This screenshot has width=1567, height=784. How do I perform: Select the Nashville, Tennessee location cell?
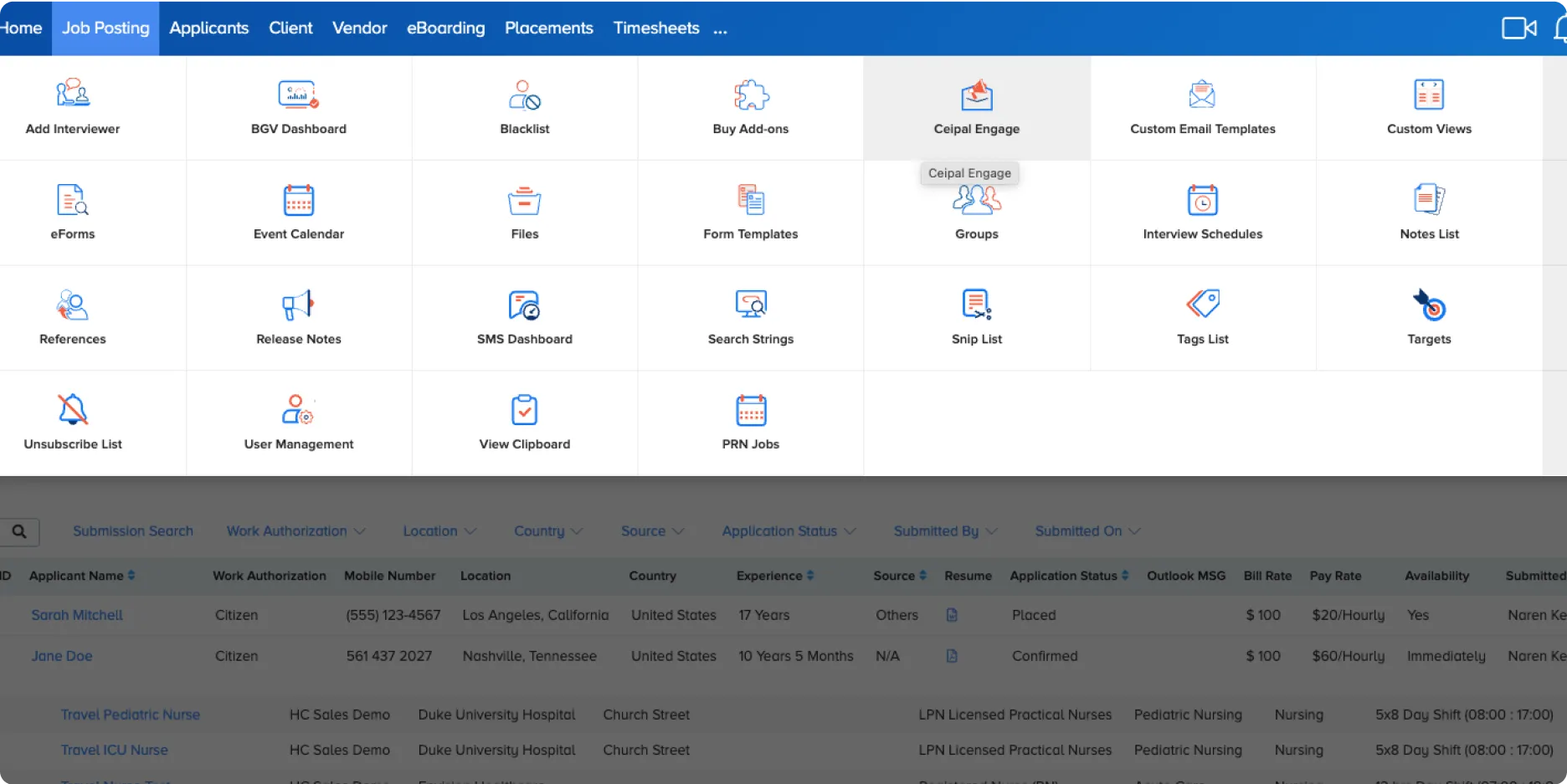530,656
